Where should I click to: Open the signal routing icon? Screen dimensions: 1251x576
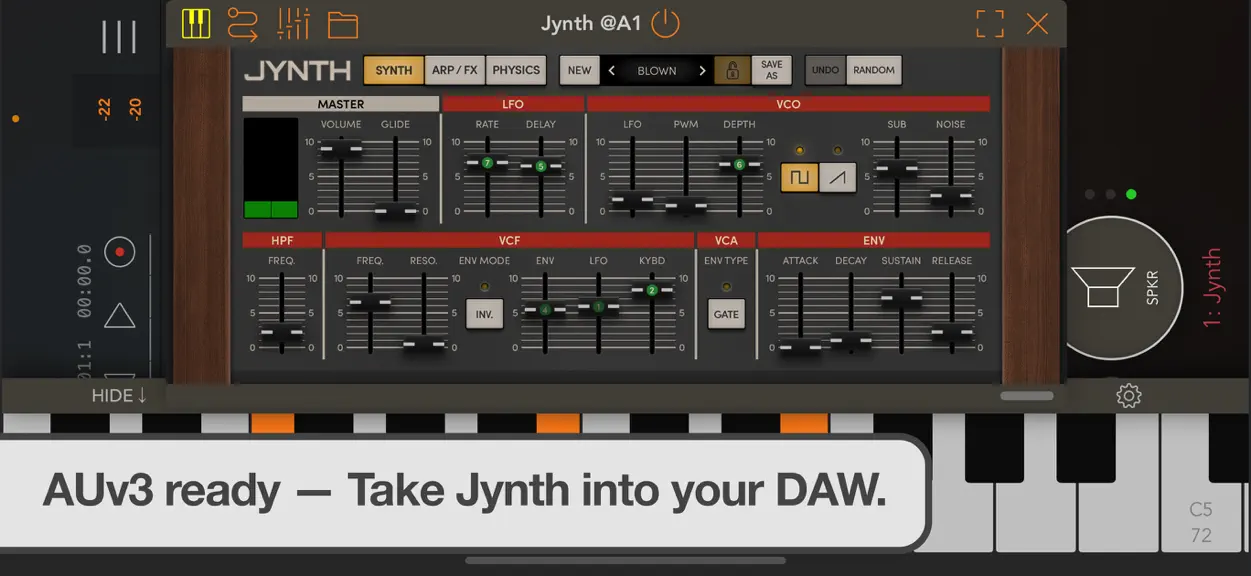243,23
